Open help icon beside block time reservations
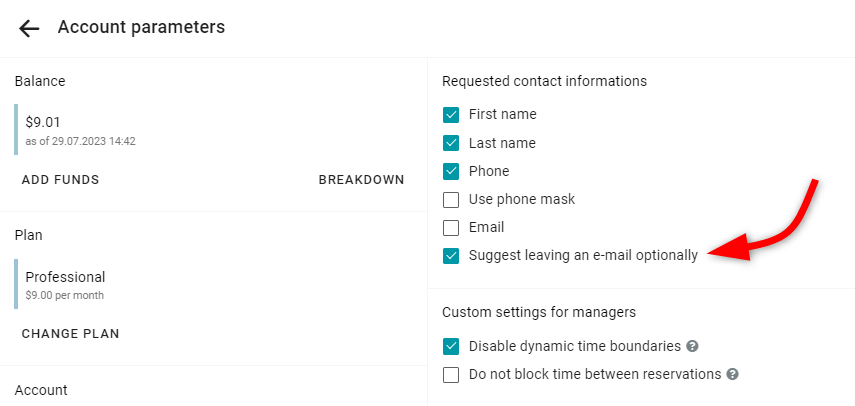This screenshot has height=406, width=855. (x=733, y=374)
